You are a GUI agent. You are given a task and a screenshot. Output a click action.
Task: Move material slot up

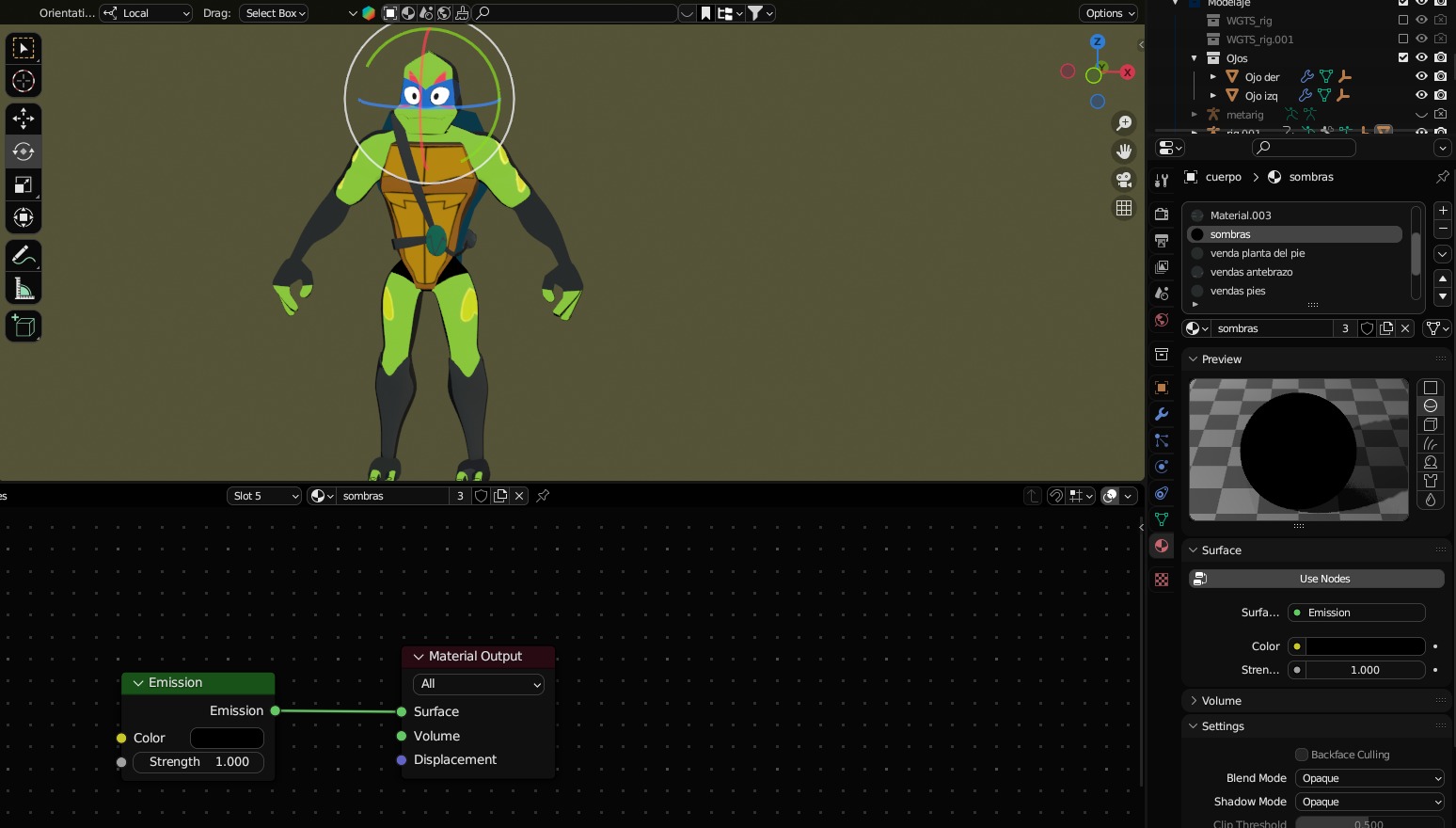coord(1443,279)
